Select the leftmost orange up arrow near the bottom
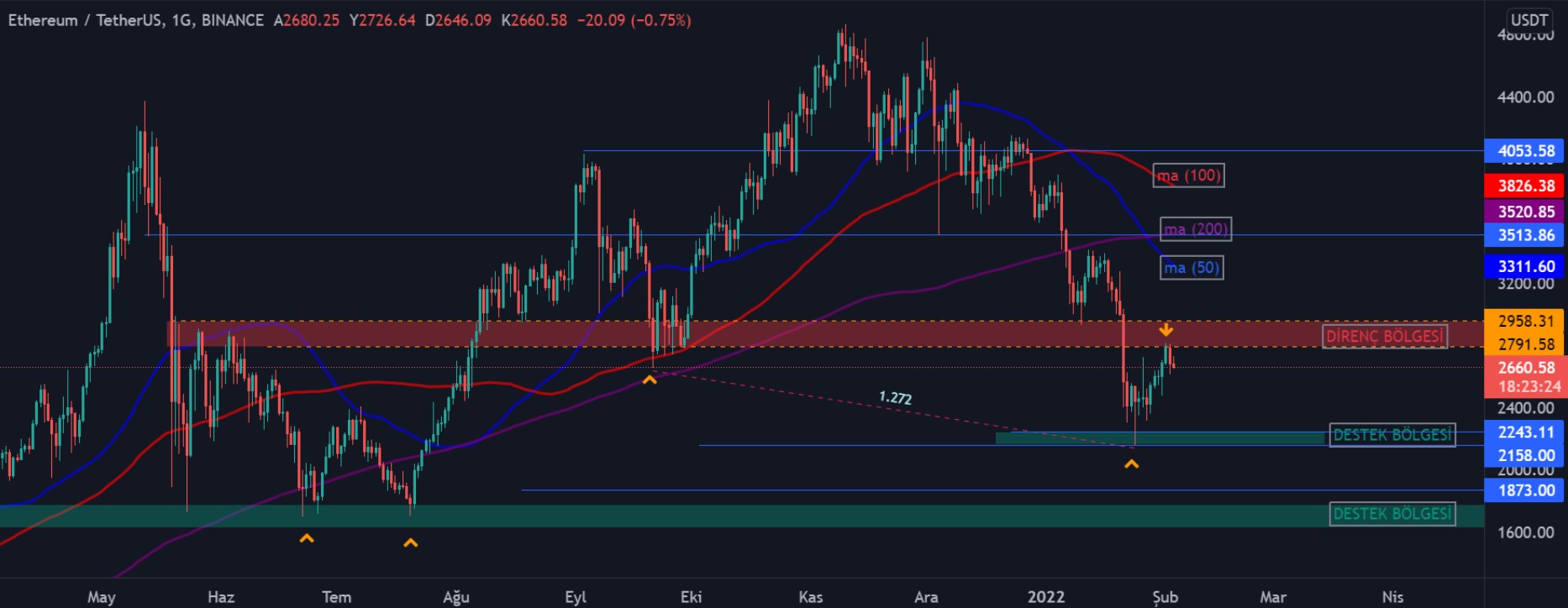 coord(307,537)
